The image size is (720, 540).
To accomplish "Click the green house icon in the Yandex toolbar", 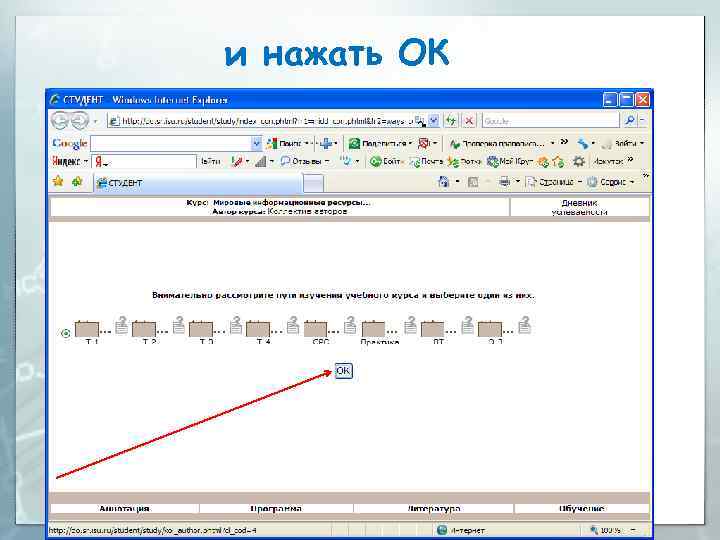I will click(x=558, y=162).
